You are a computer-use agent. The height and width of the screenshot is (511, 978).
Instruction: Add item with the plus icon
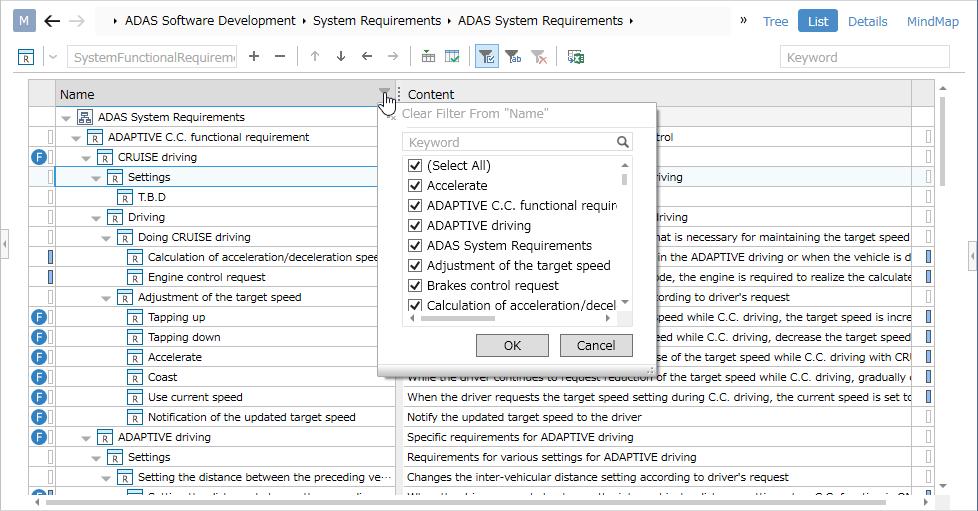[x=254, y=57]
